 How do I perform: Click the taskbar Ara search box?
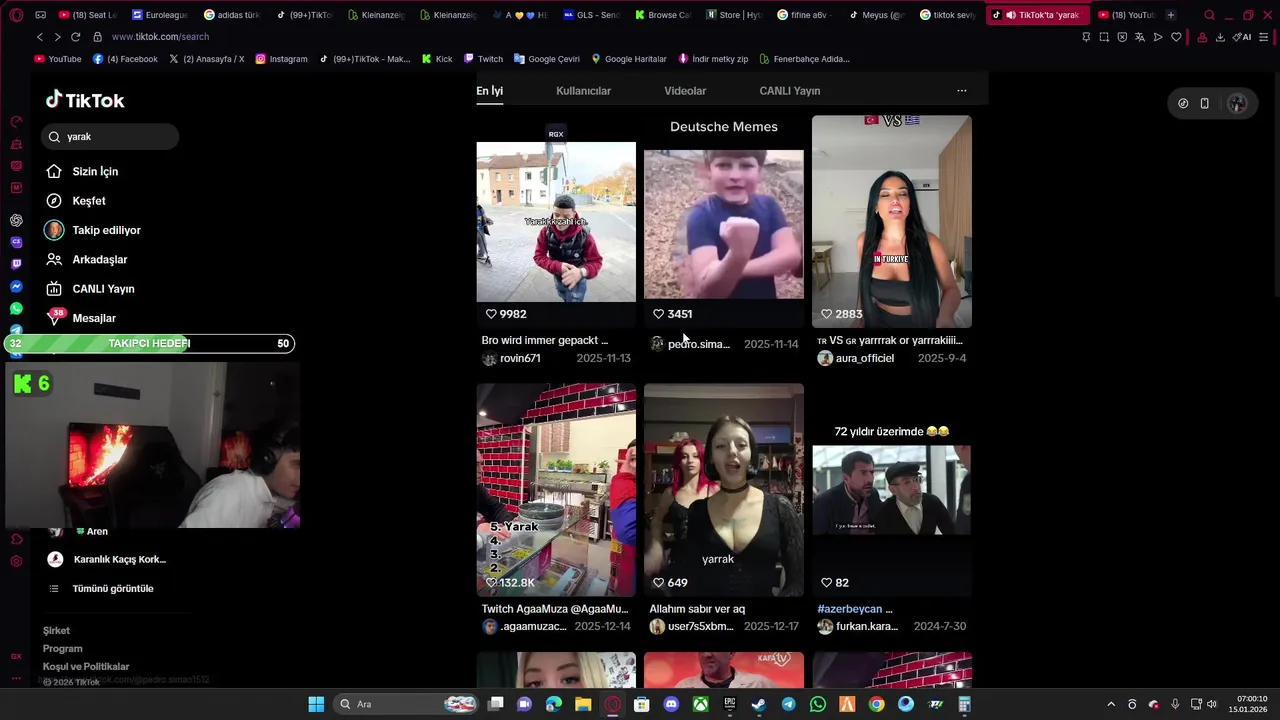coord(407,704)
